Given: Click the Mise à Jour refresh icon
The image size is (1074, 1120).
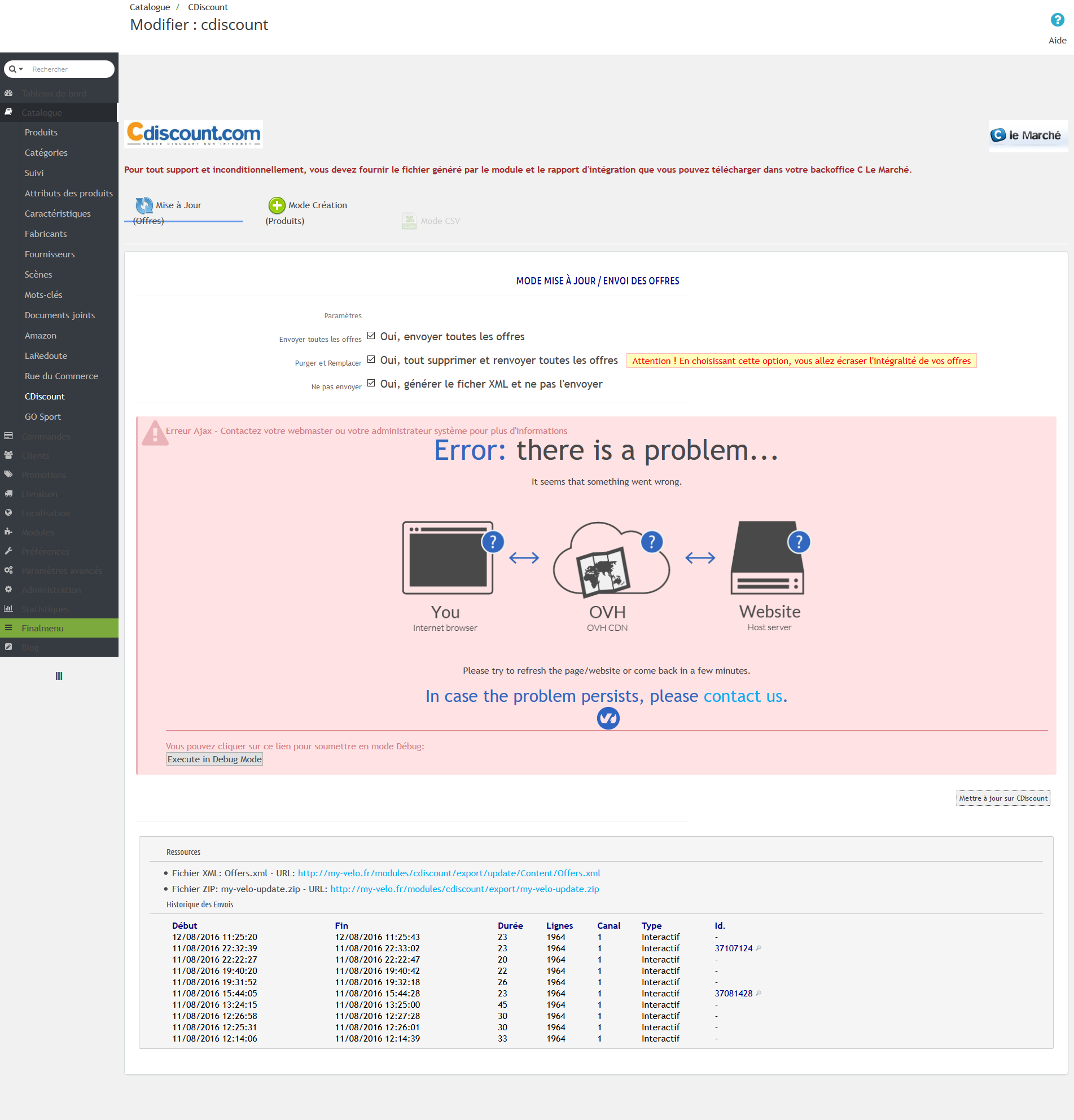Looking at the screenshot, I should coord(144,205).
